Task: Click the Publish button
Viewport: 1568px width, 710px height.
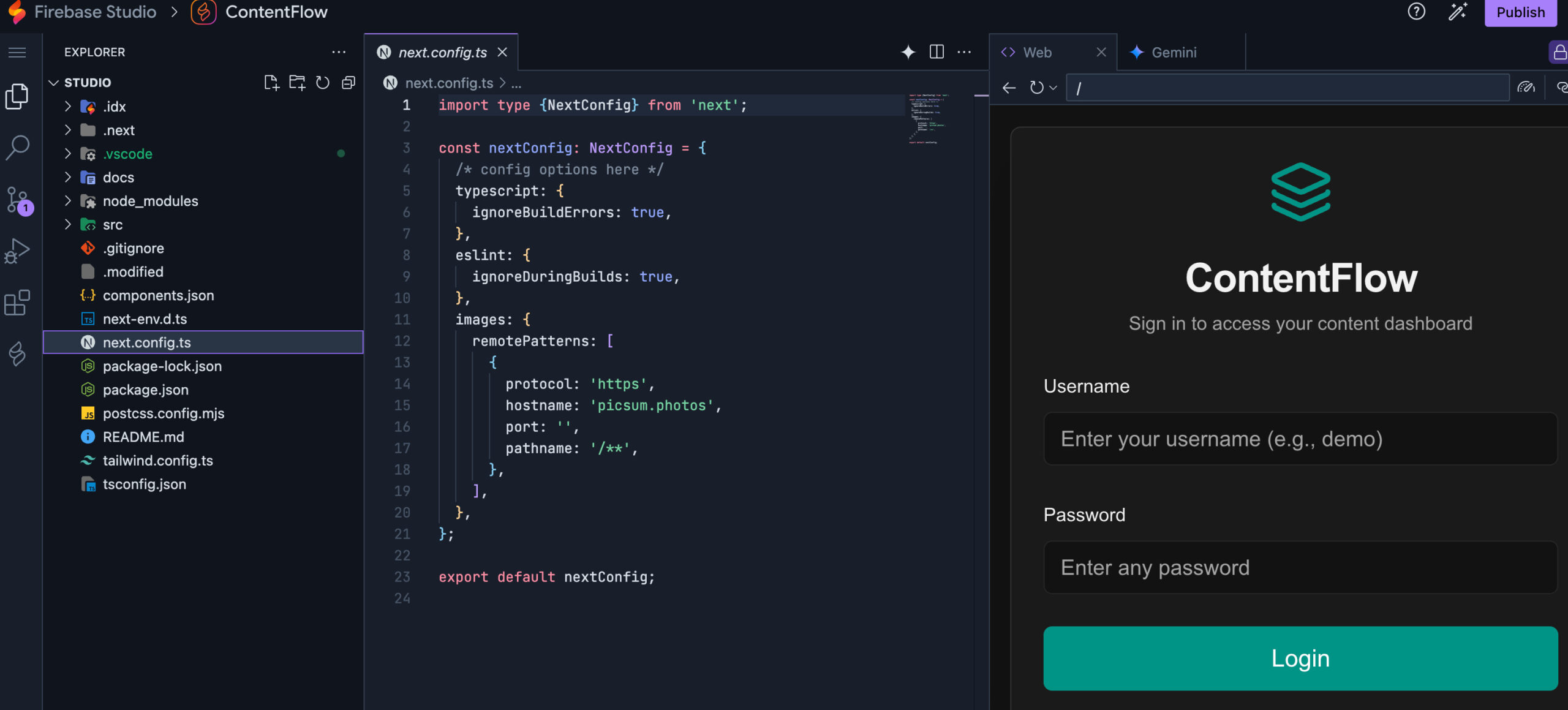Action: coord(1520,12)
